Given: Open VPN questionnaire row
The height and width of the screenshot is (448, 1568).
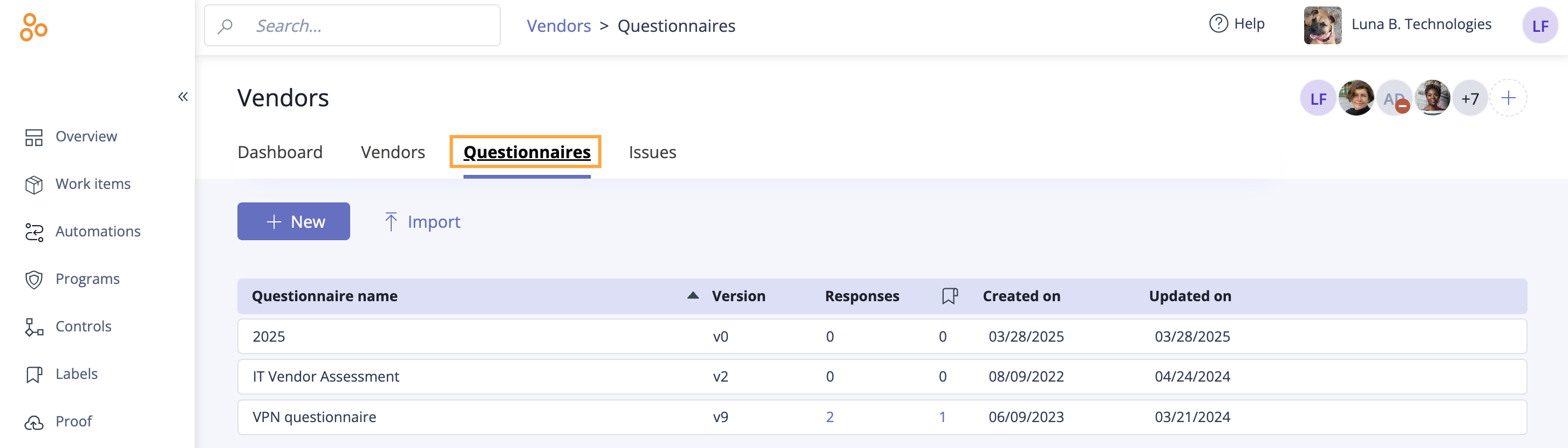Looking at the screenshot, I should [882, 417].
